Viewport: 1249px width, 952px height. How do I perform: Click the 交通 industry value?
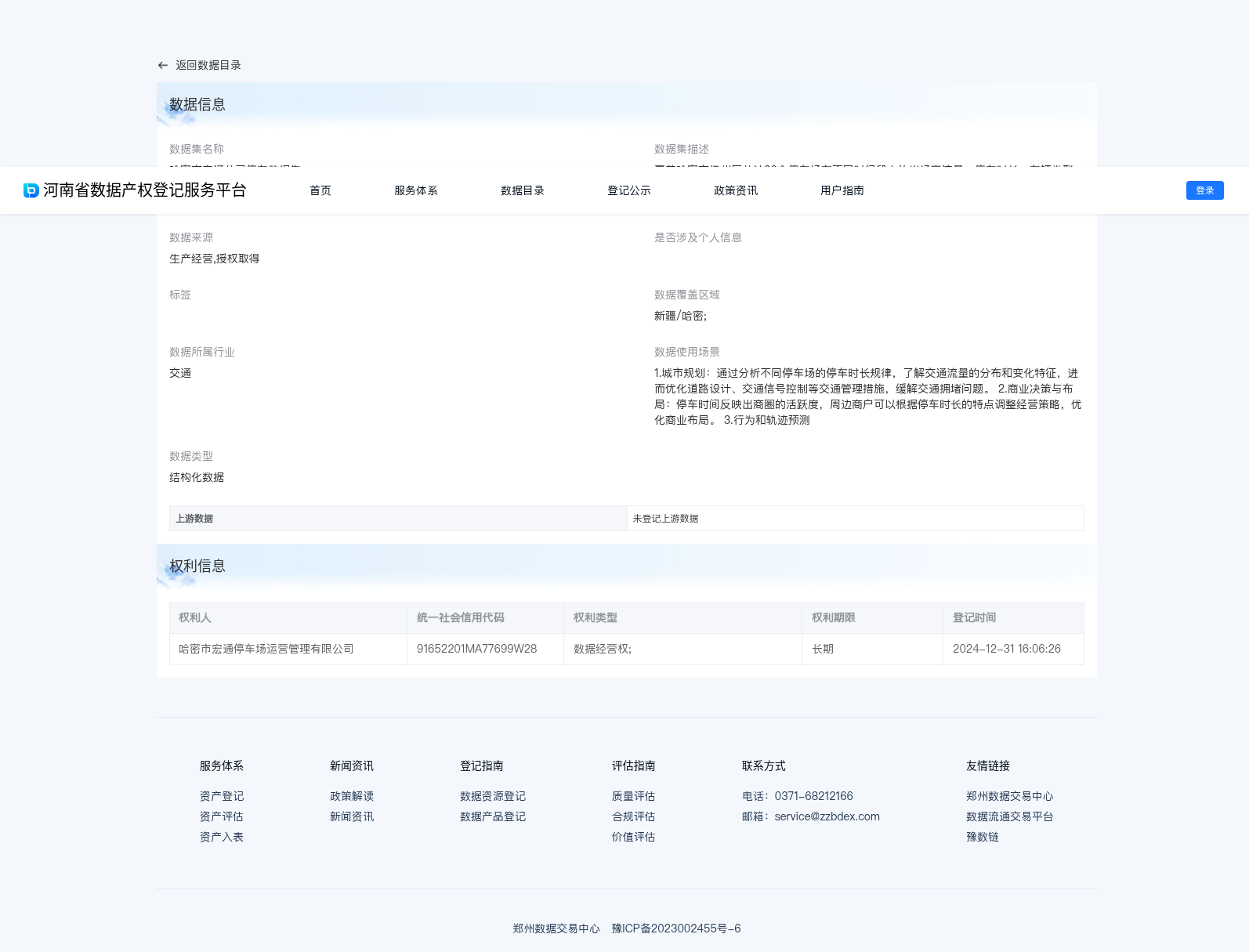click(x=180, y=373)
